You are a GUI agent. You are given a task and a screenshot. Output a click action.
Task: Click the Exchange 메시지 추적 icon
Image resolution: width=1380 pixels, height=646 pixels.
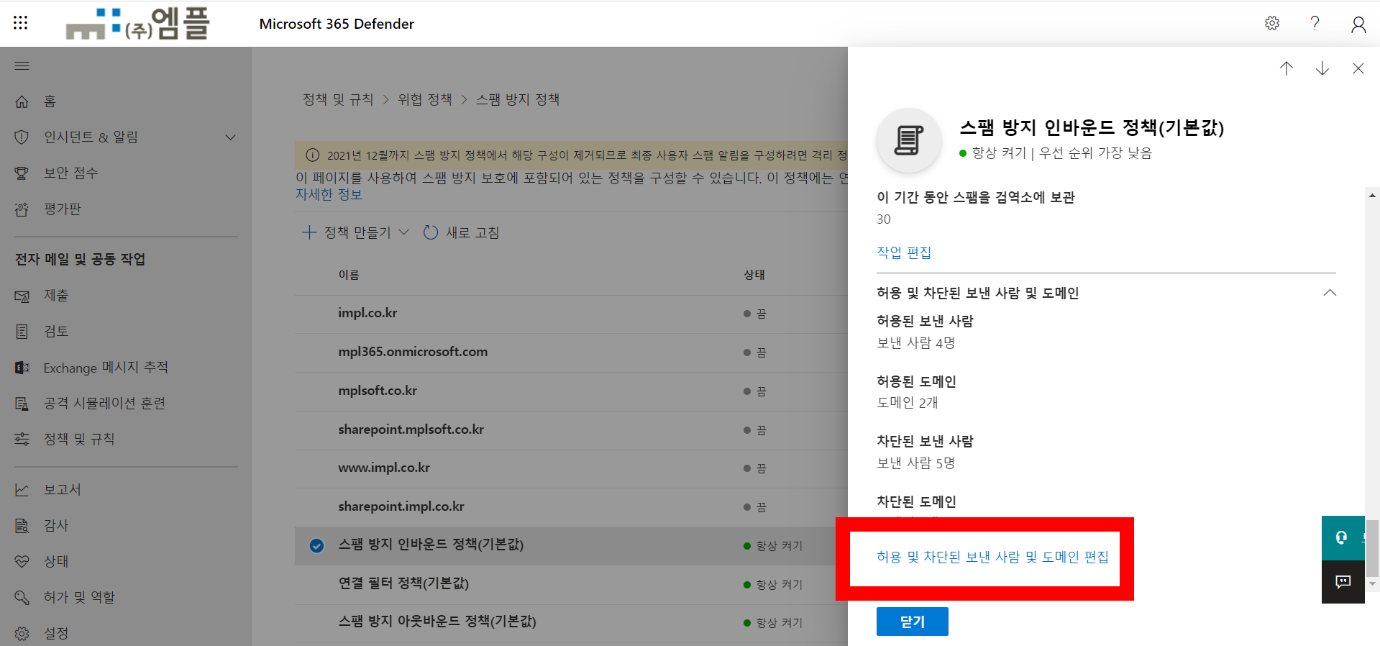pyautogui.click(x=22, y=367)
